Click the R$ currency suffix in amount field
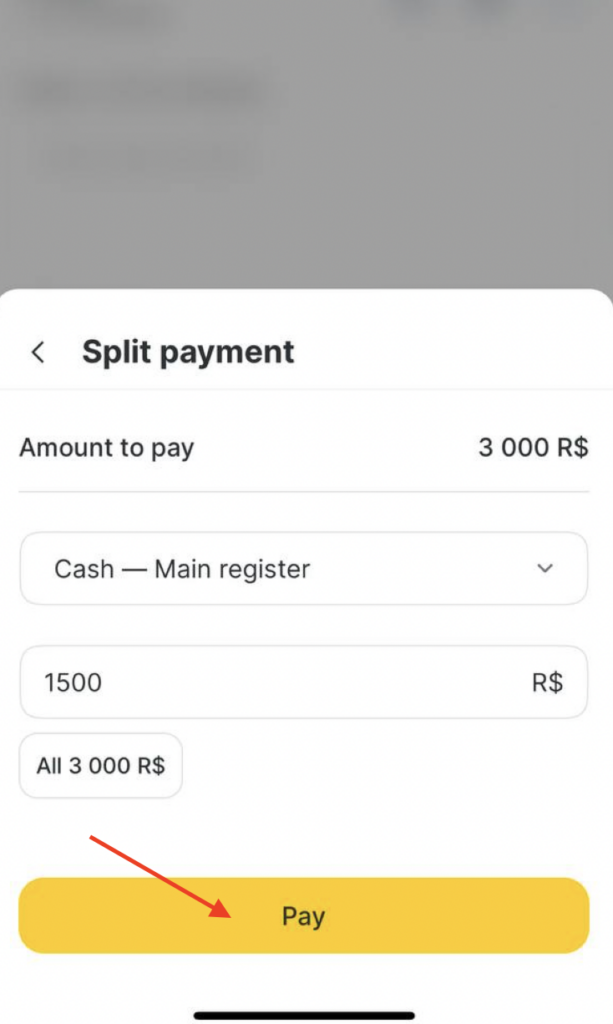Screen dimensions: 613x1024 coord(547,683)
